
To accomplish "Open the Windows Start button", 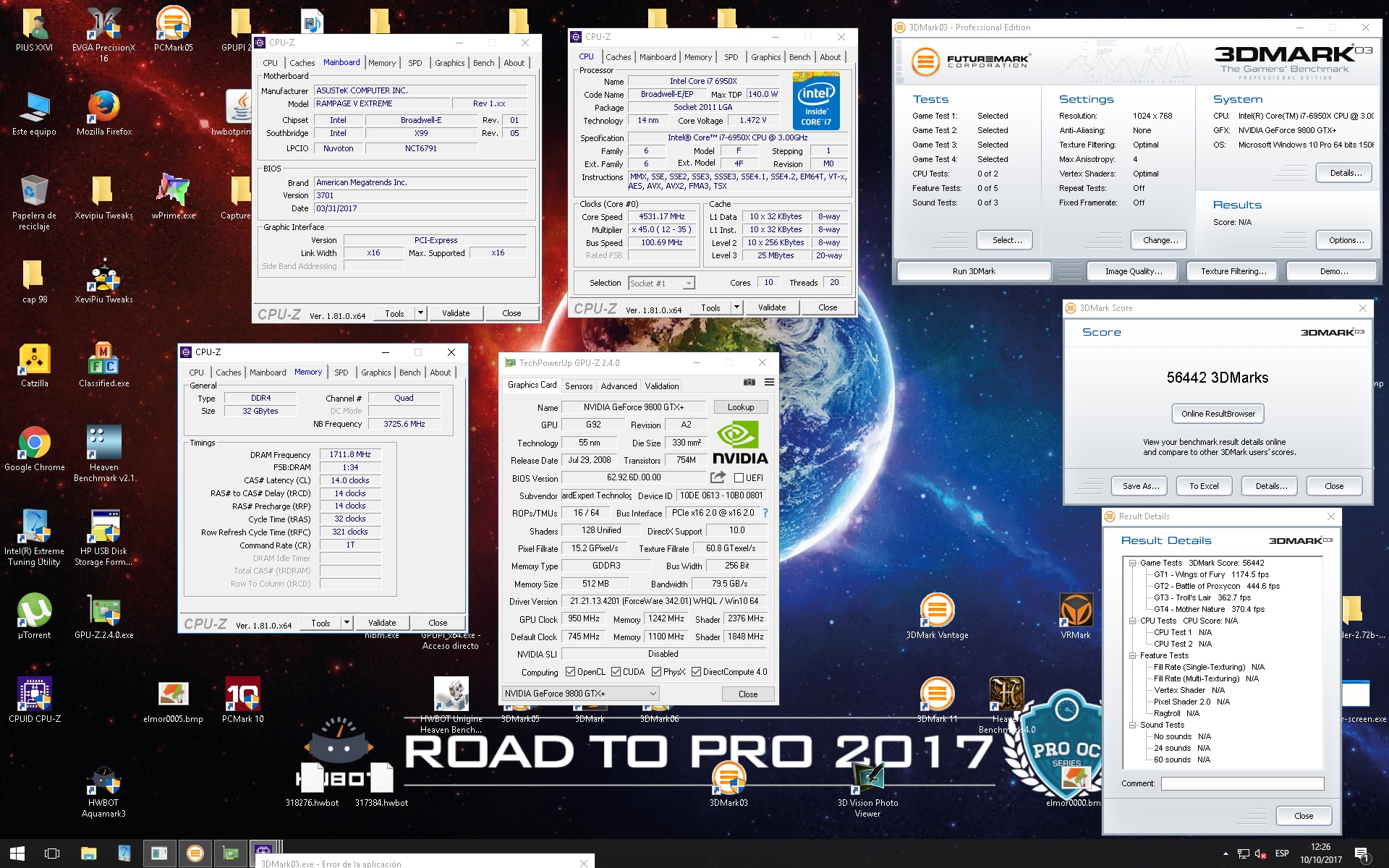I will coord(17,854).
